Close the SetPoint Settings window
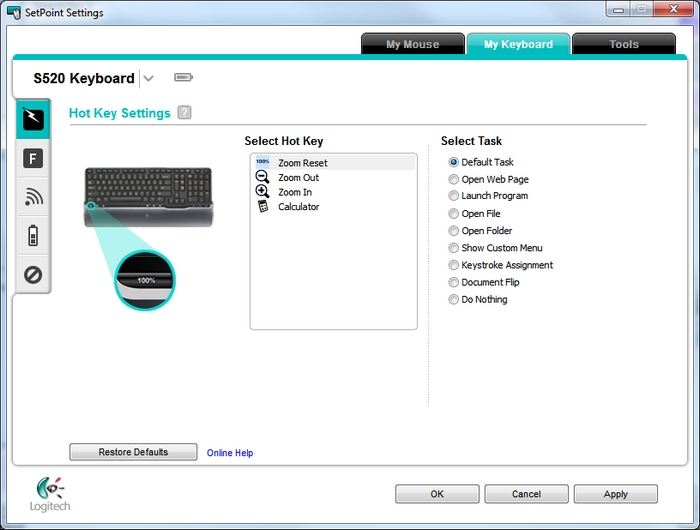Image resolution: width=700 pixels, height=530 pixels. (x=674, y=9)
